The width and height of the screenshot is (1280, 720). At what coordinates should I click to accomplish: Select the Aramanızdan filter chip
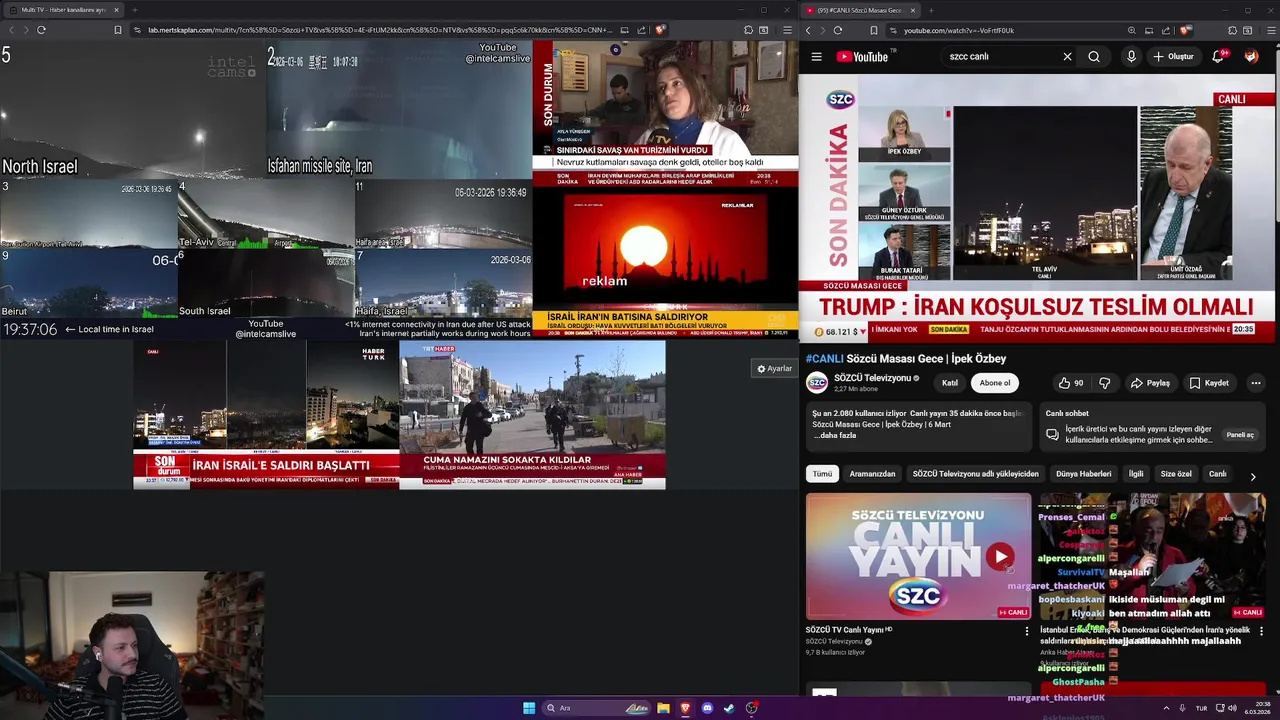[872, 474]
